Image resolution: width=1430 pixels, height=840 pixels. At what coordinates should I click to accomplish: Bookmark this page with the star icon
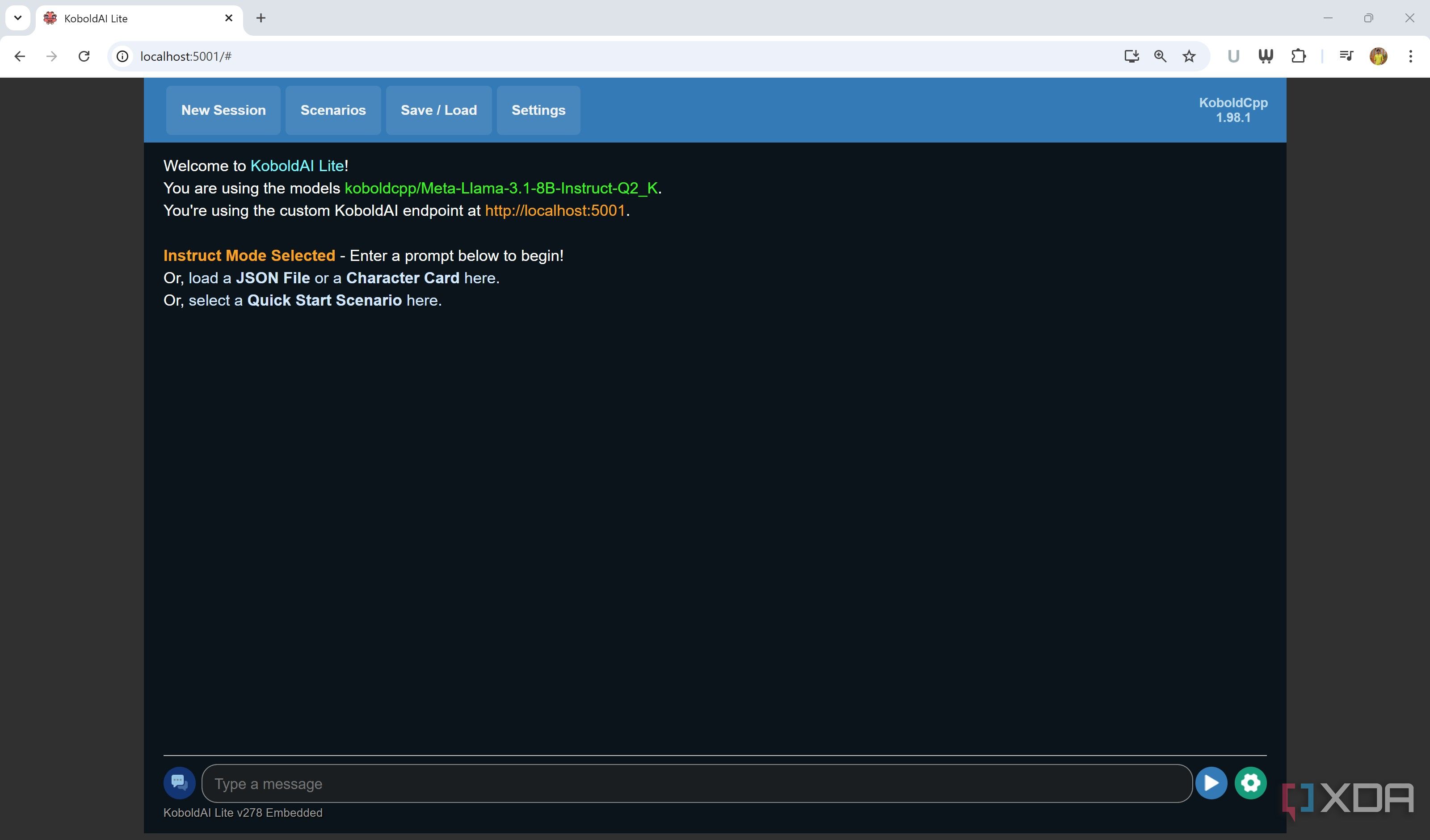(x=1189, y=56)
